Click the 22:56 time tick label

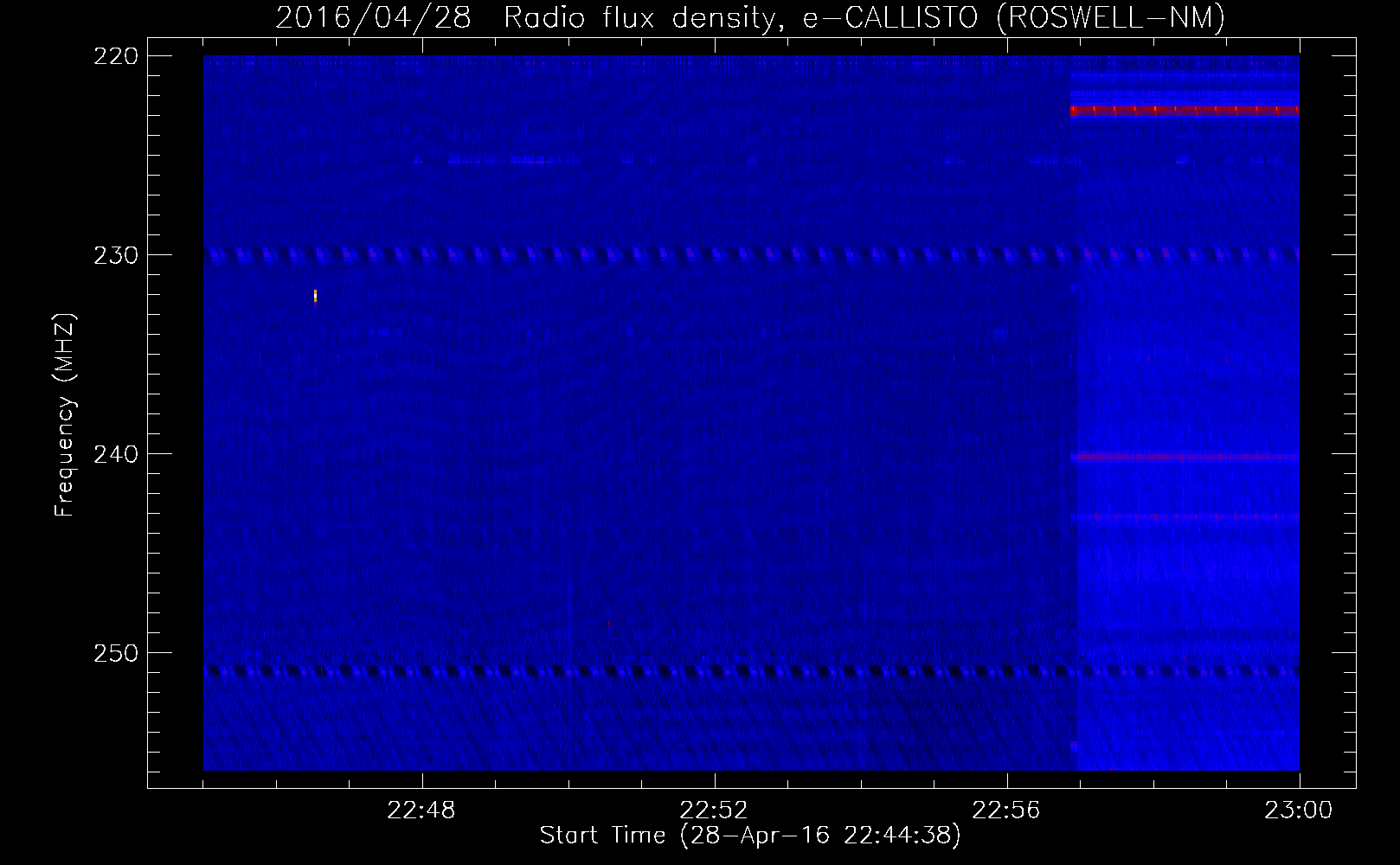[x=1006, y=811]
